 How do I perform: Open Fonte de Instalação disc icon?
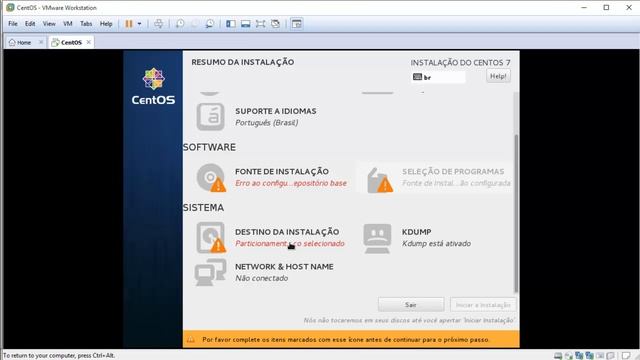211,177
